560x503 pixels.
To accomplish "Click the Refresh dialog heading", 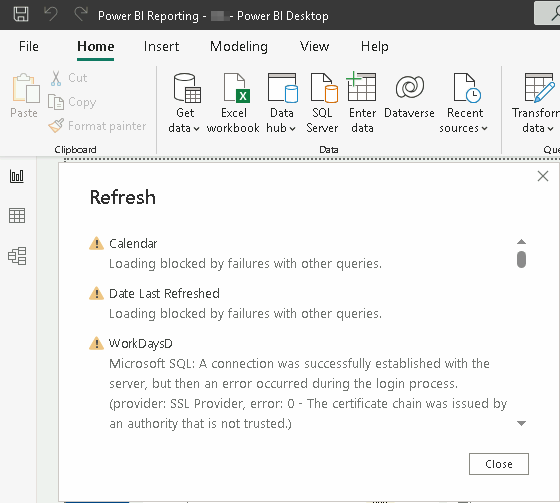I will (122, 197).
